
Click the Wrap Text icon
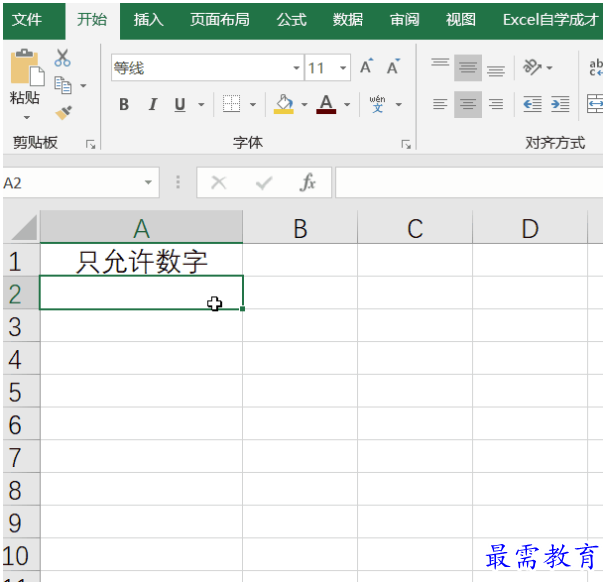click(596, 67)
